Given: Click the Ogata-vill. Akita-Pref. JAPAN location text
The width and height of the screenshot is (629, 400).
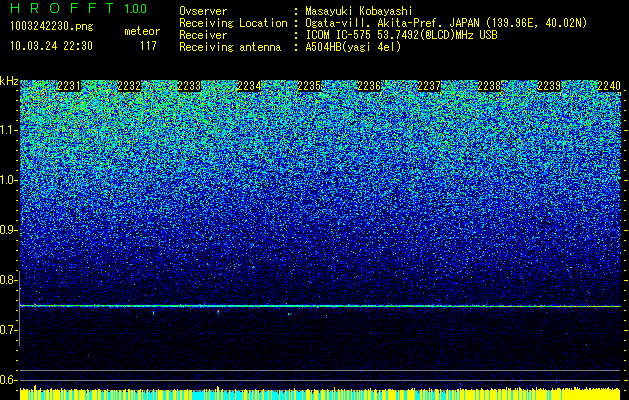Looking at the screenshot, I should tap(446, 23).
